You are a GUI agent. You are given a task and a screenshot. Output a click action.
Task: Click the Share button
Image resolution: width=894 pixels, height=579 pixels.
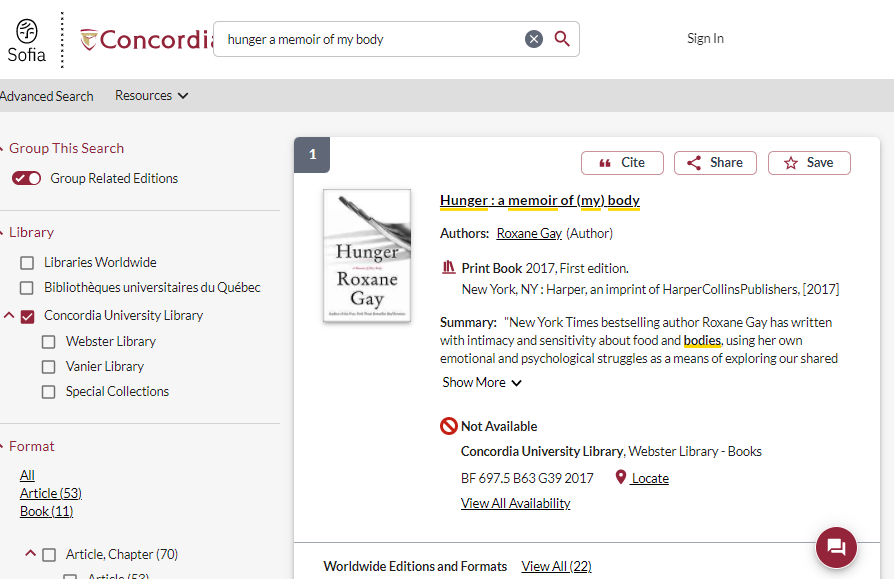pyautogui.click(x=715, y=163)
